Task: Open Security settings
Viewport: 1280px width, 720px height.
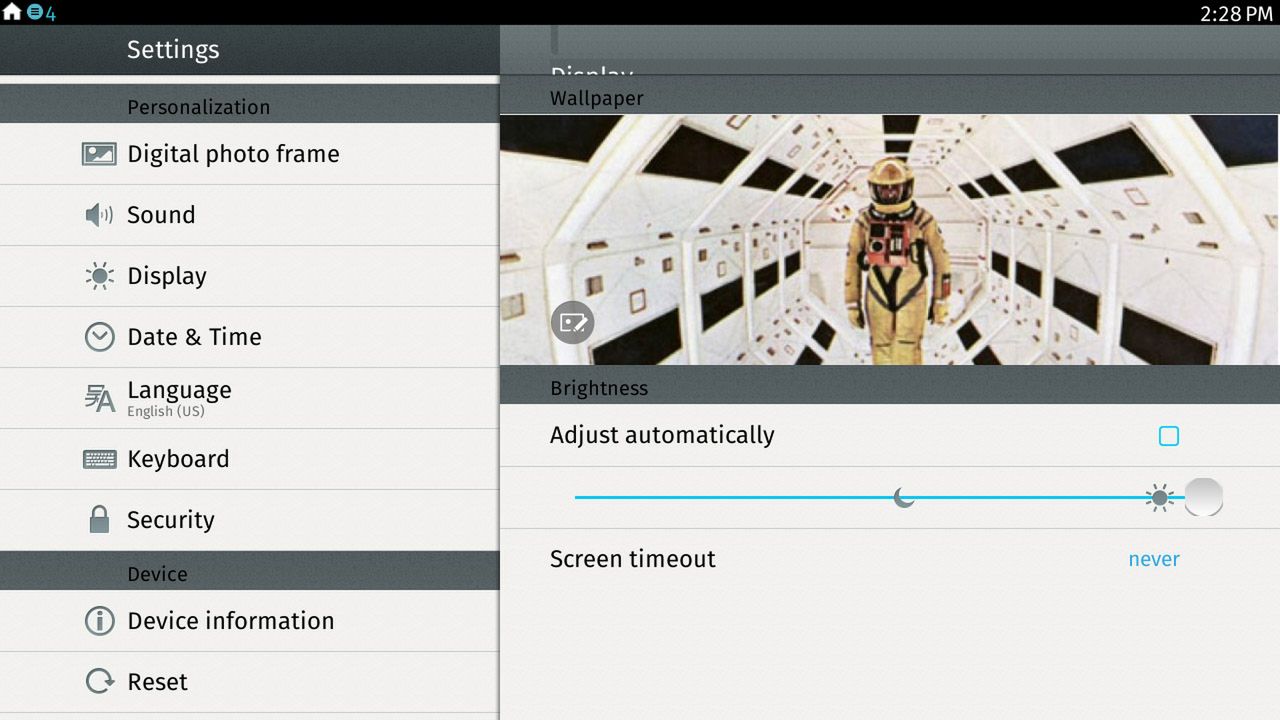Action: point(249,520)
